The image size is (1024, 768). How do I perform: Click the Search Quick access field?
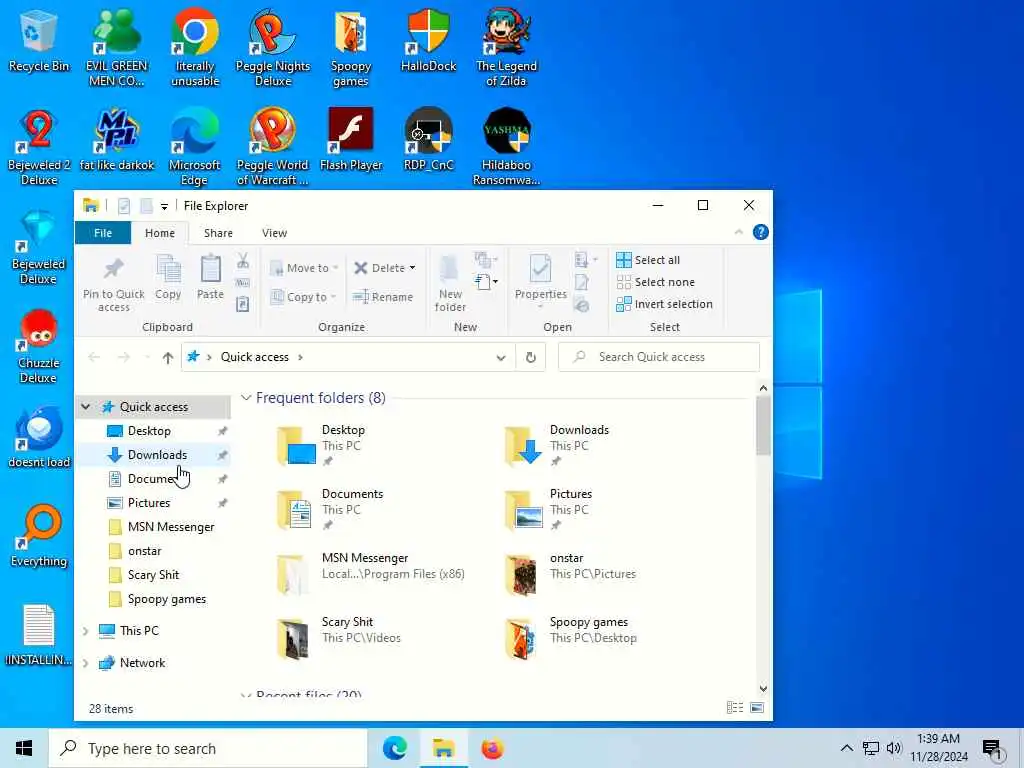point(659,357)
